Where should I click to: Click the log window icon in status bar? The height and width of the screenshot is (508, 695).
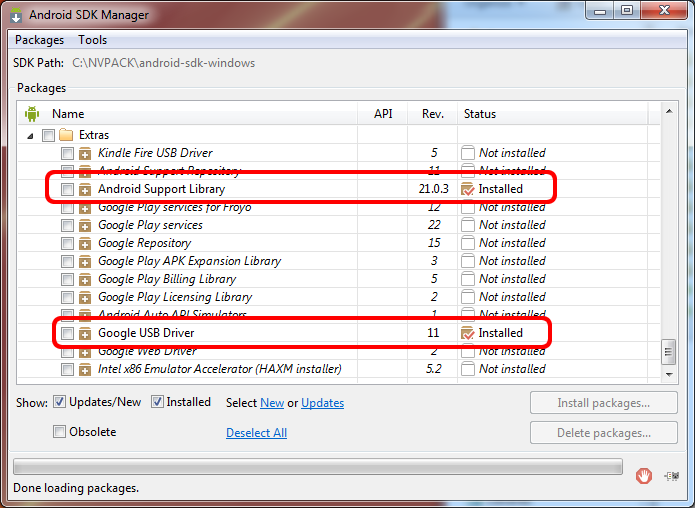click(672, 476)
